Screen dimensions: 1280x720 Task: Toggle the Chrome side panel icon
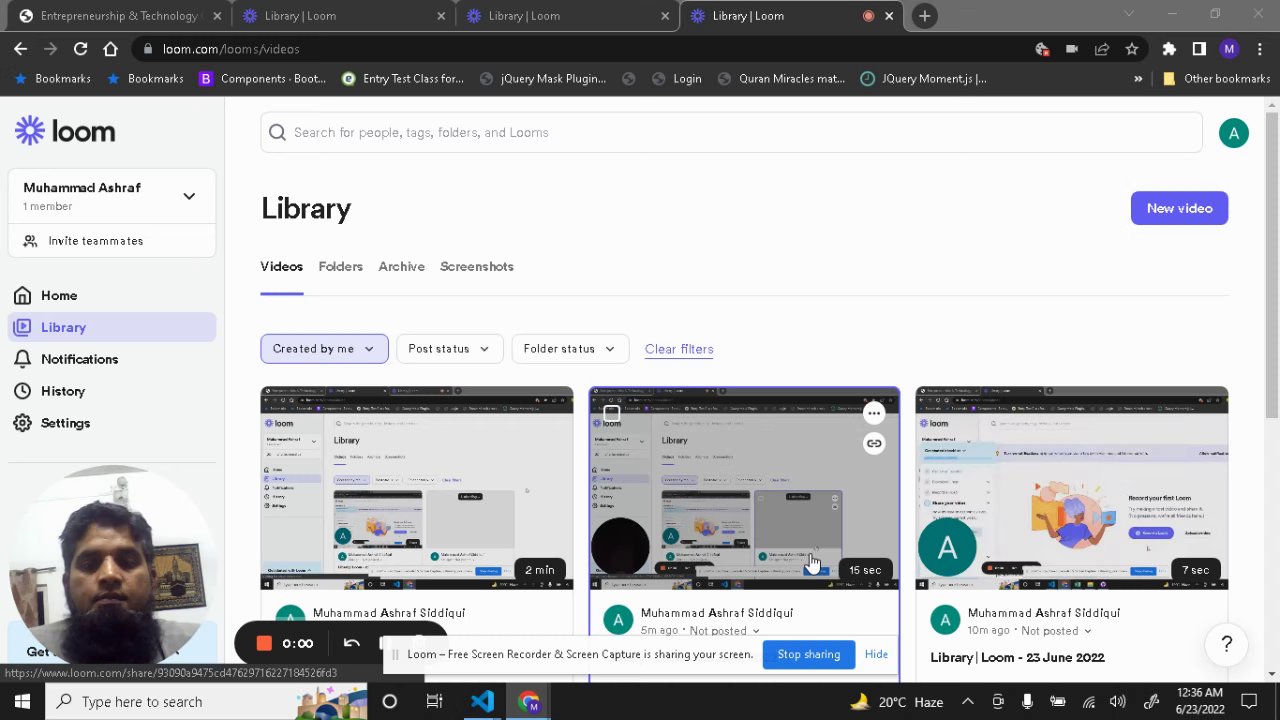(x=1199, y=48)
